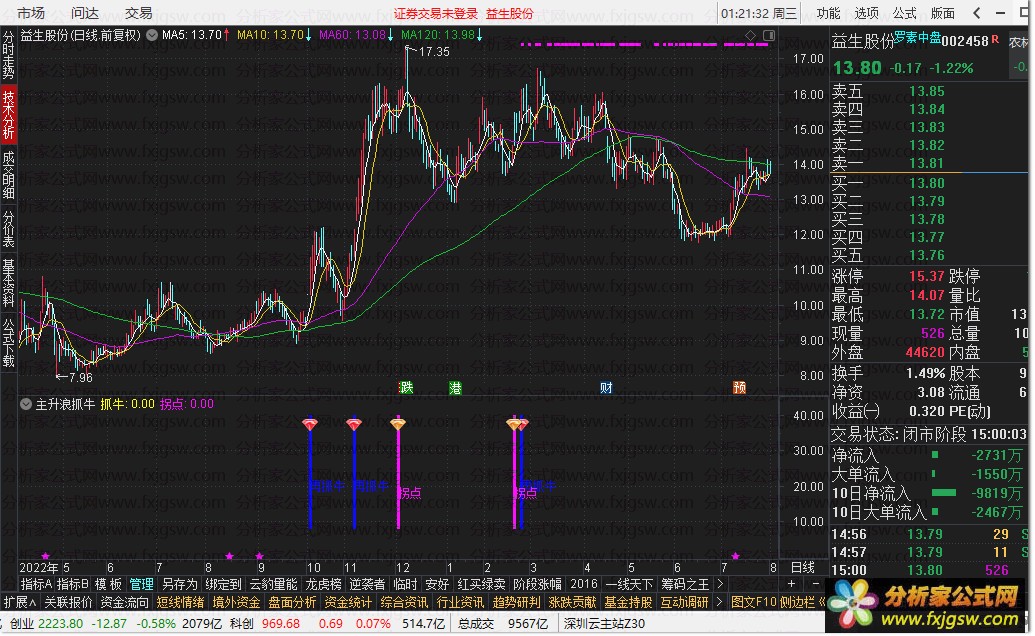Open the 公式 menu
1035x636 pixels.
click(x=905, y=13)
